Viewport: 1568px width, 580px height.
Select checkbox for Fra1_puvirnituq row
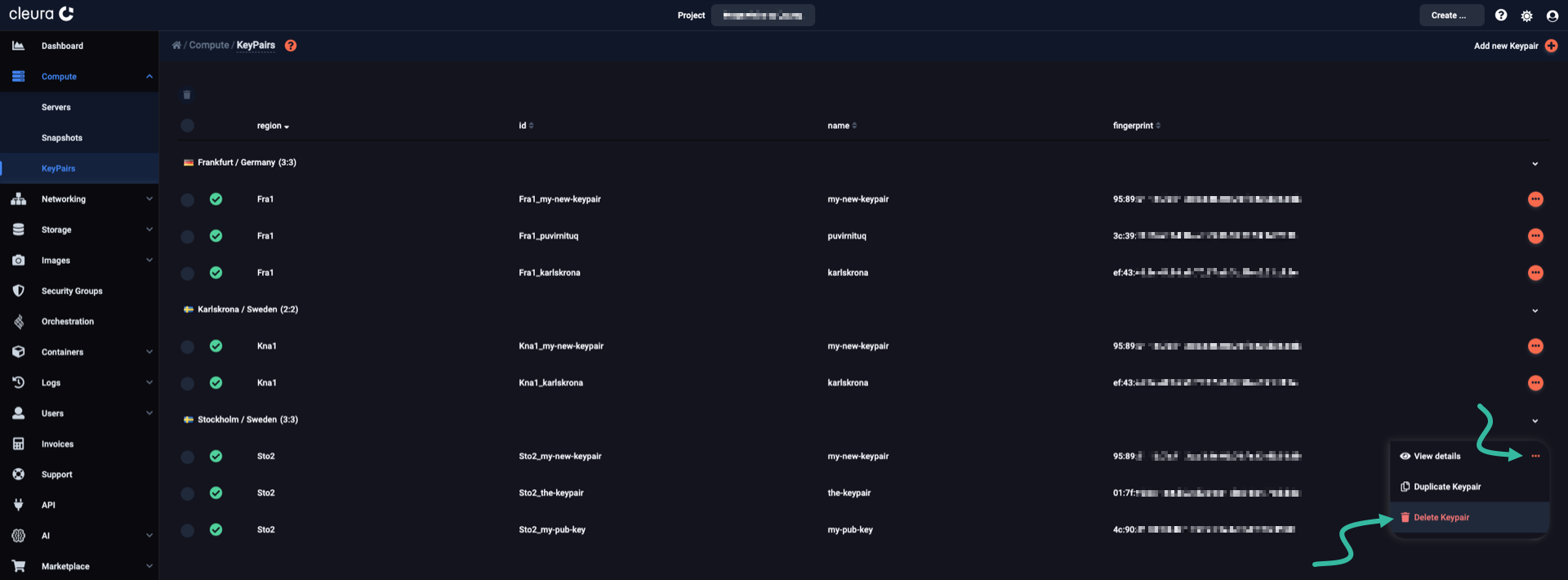pyautogui.click(x=187, y=236)
